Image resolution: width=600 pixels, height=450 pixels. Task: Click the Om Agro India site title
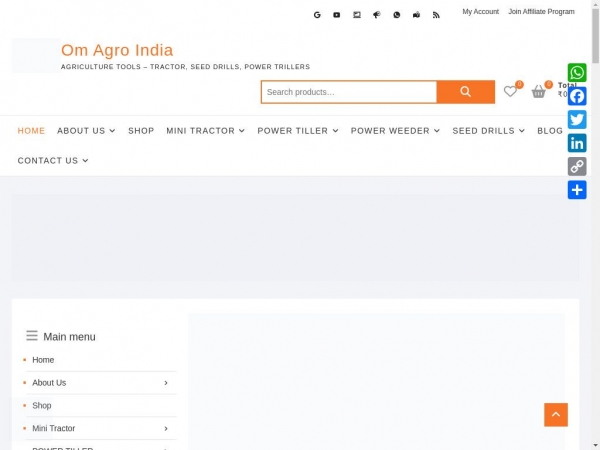(x=117, y=50)
